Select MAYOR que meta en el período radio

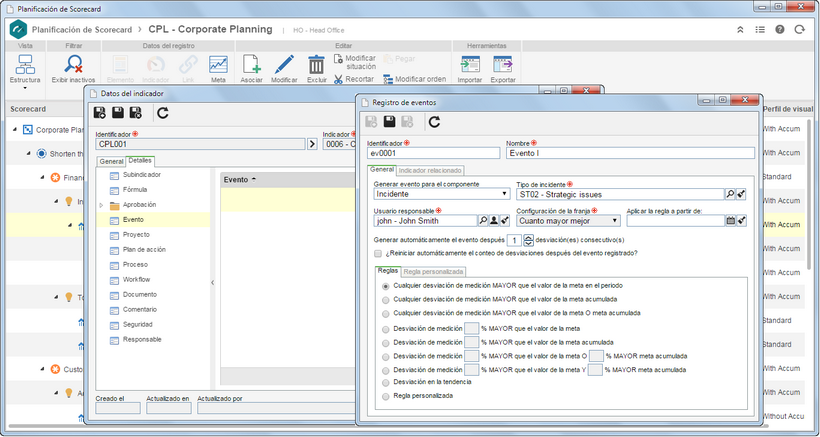[x=385, y=286]
